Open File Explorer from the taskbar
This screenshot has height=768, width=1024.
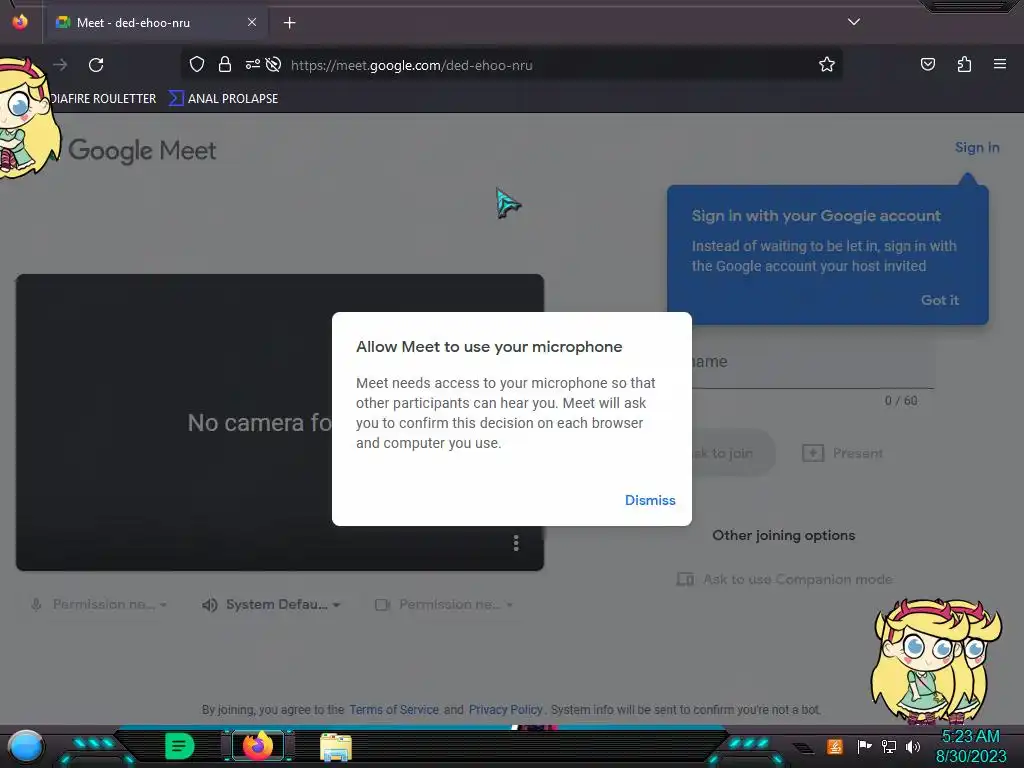tap(336, 746)
